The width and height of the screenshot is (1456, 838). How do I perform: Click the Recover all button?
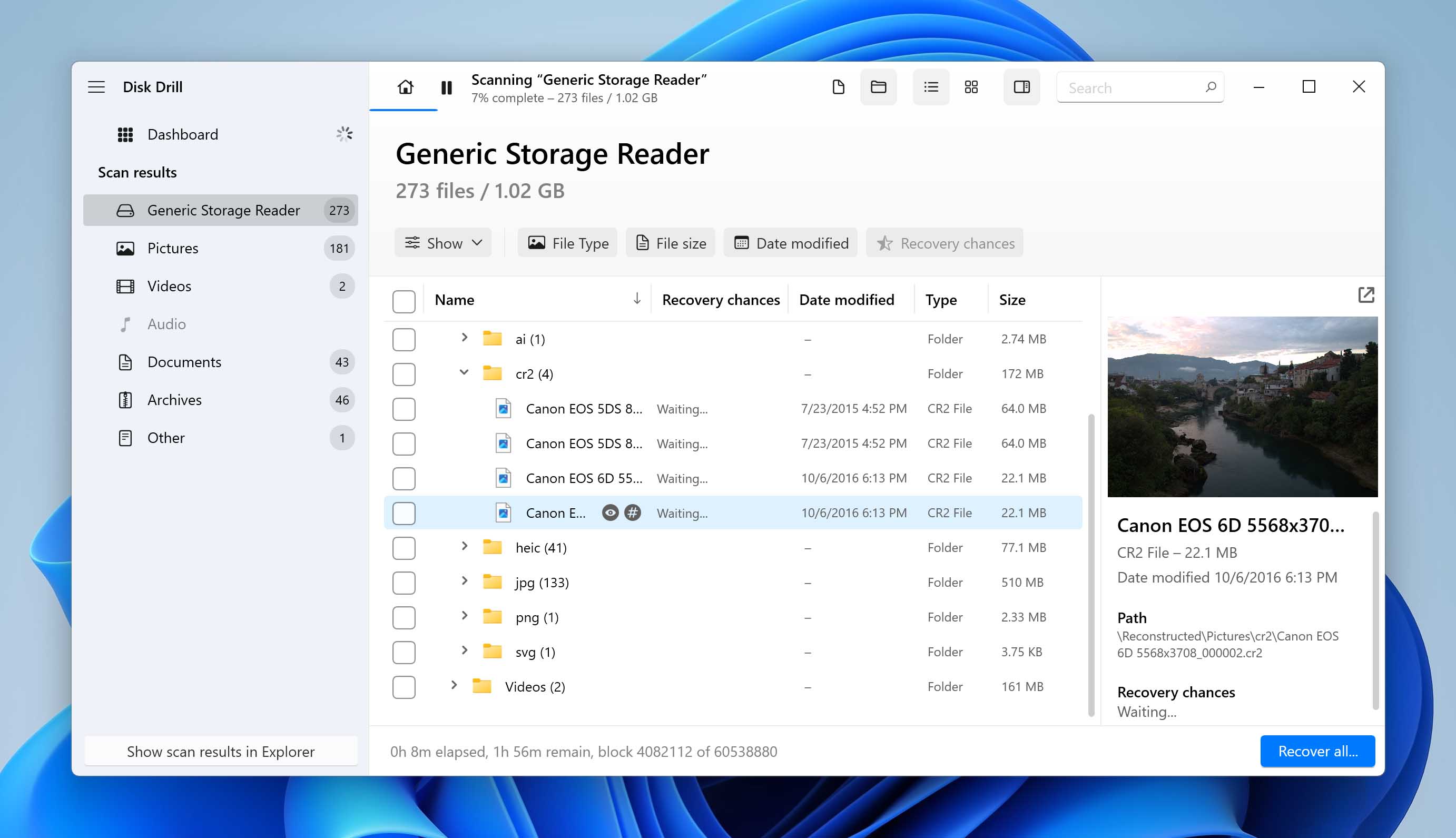point(1317,751)
